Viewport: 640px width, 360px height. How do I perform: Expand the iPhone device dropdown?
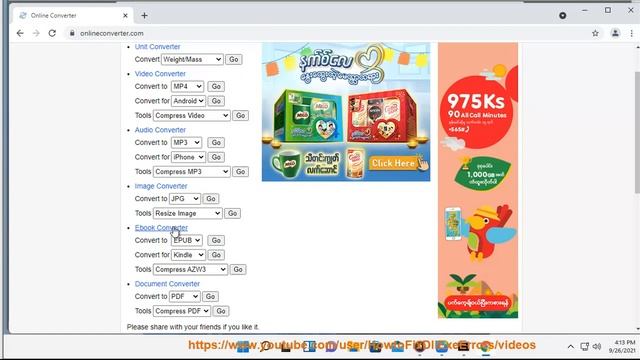coord(188,157)
